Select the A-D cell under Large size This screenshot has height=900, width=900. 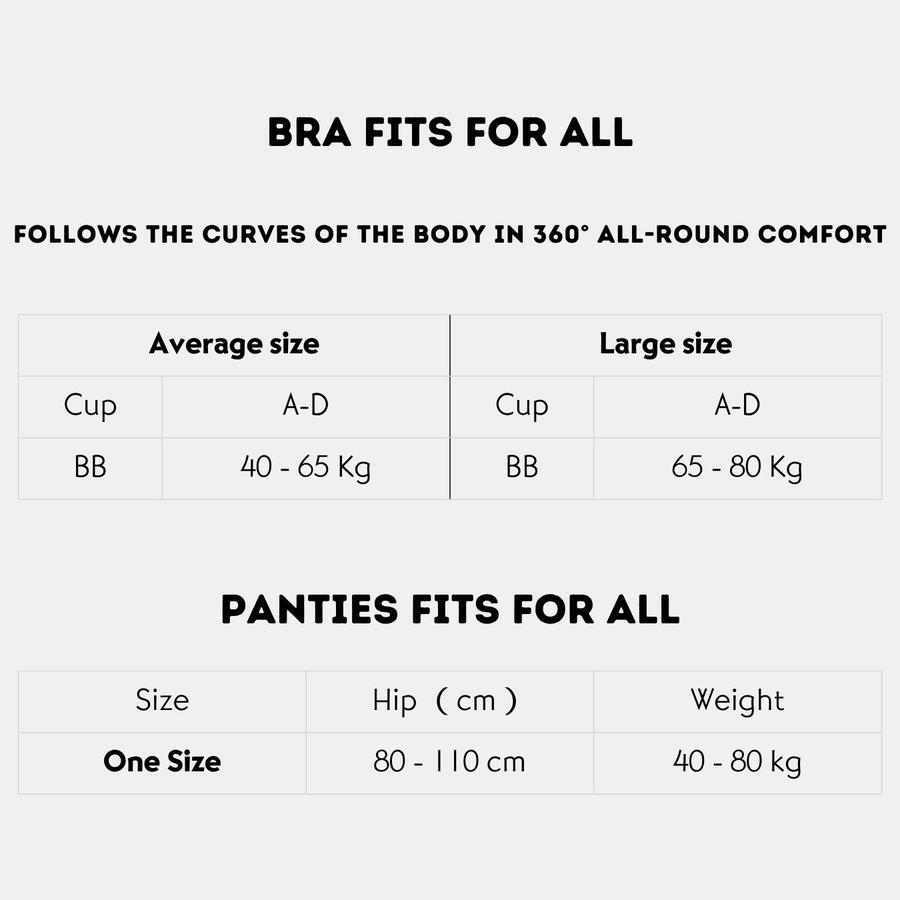(x=737, y=405)
